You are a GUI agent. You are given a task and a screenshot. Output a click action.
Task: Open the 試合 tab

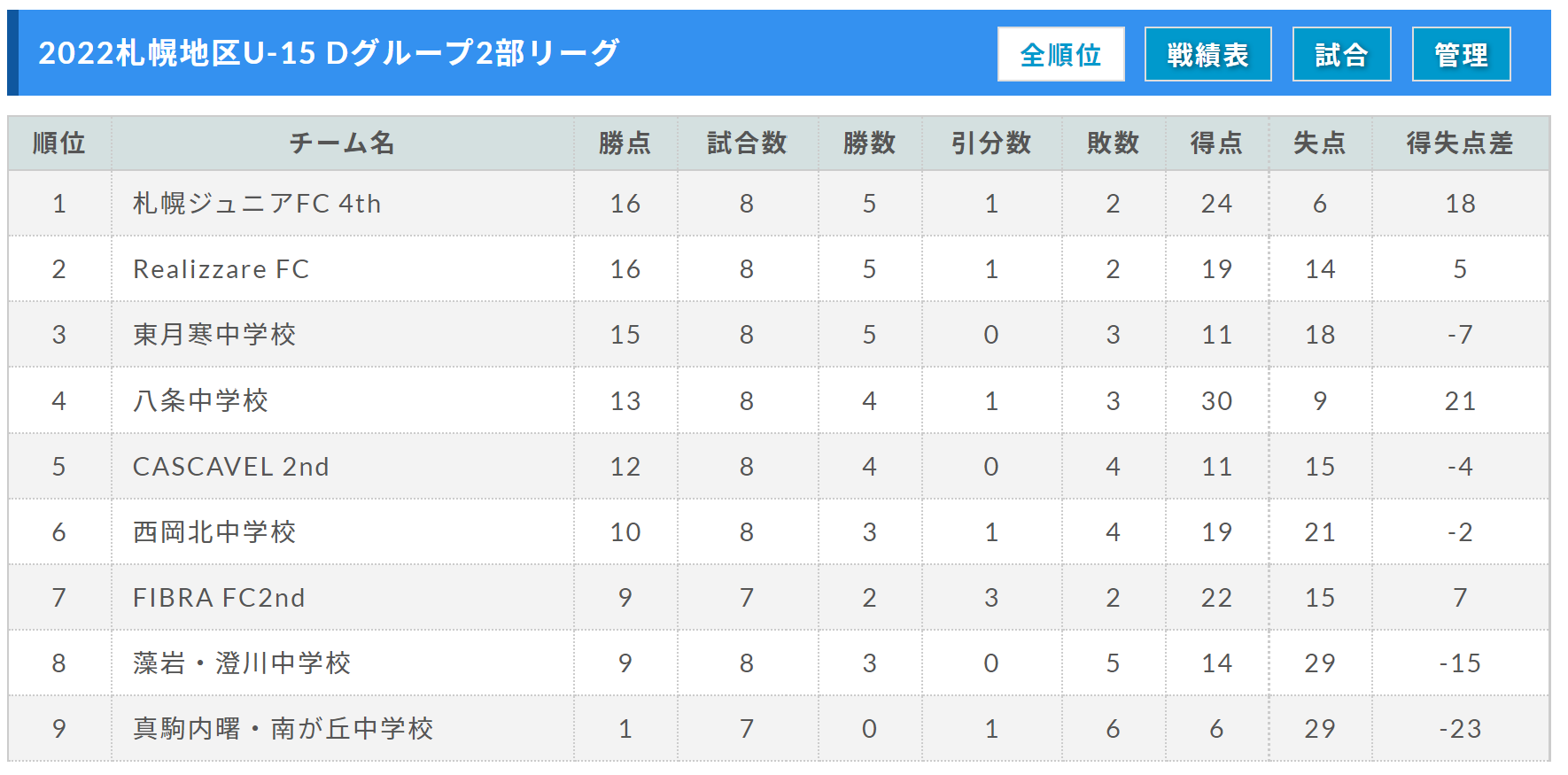pos(1341,55)
